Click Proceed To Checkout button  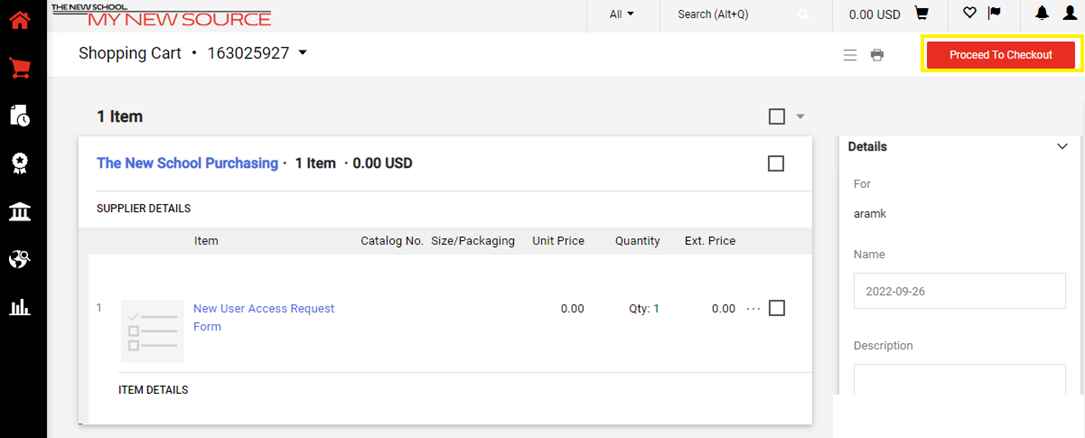coord(1001,55)
